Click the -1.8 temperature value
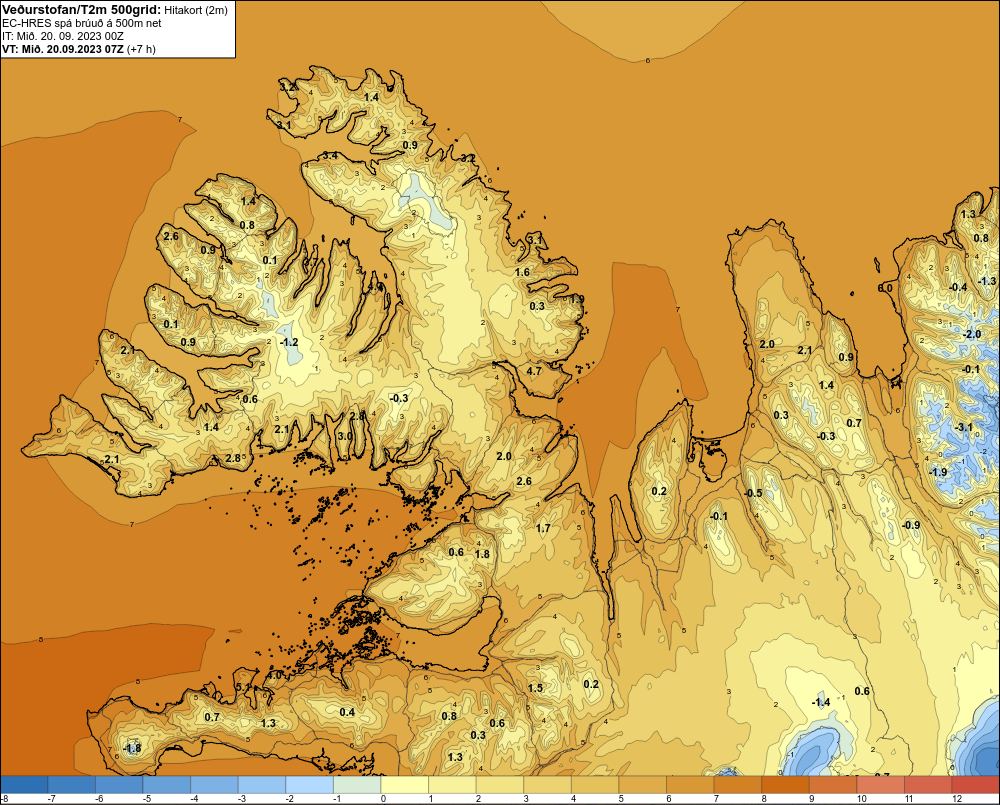1000x805 pixels. 131,748
